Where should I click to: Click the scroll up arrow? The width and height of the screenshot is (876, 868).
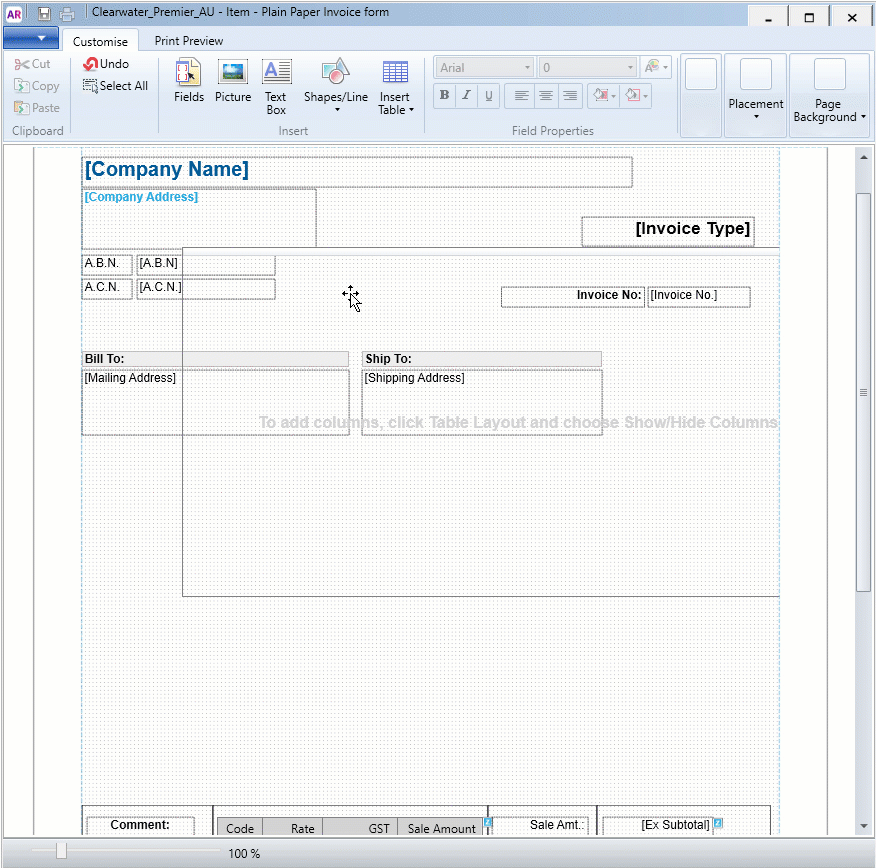(x=863, y=158)
